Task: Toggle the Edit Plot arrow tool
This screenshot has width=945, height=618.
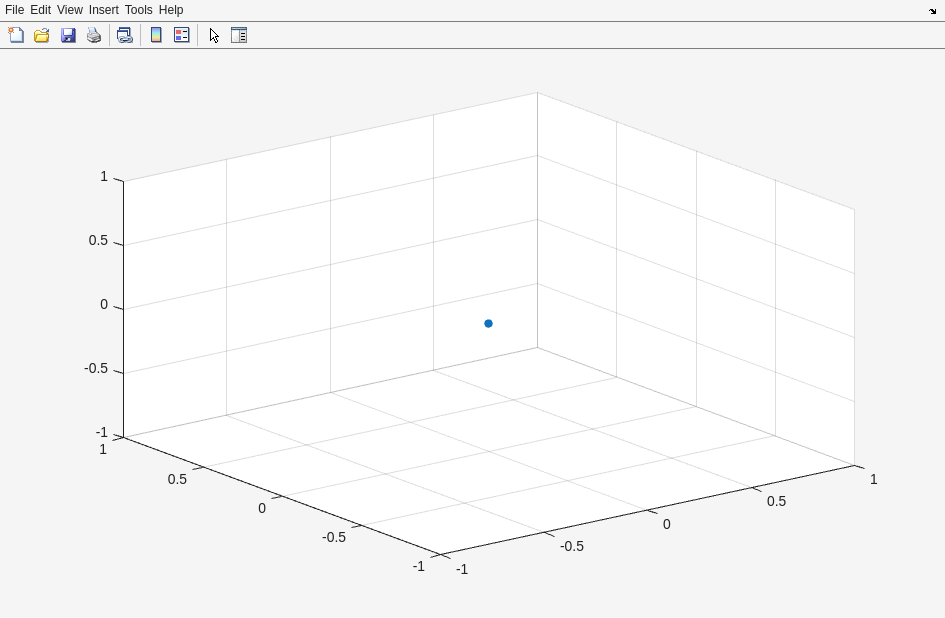Action: [x=214, y=35]
